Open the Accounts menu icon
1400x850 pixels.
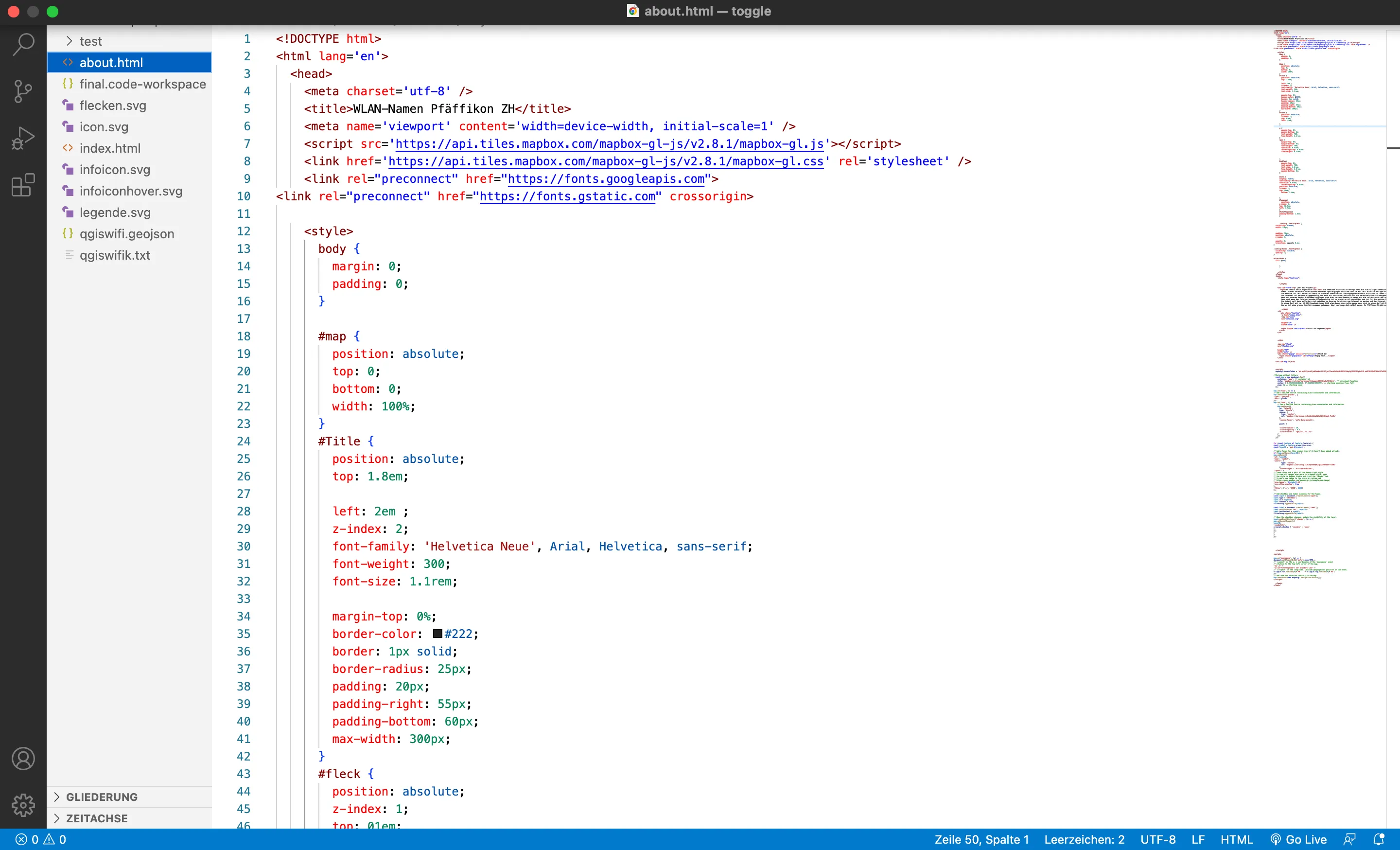(23, 759)
